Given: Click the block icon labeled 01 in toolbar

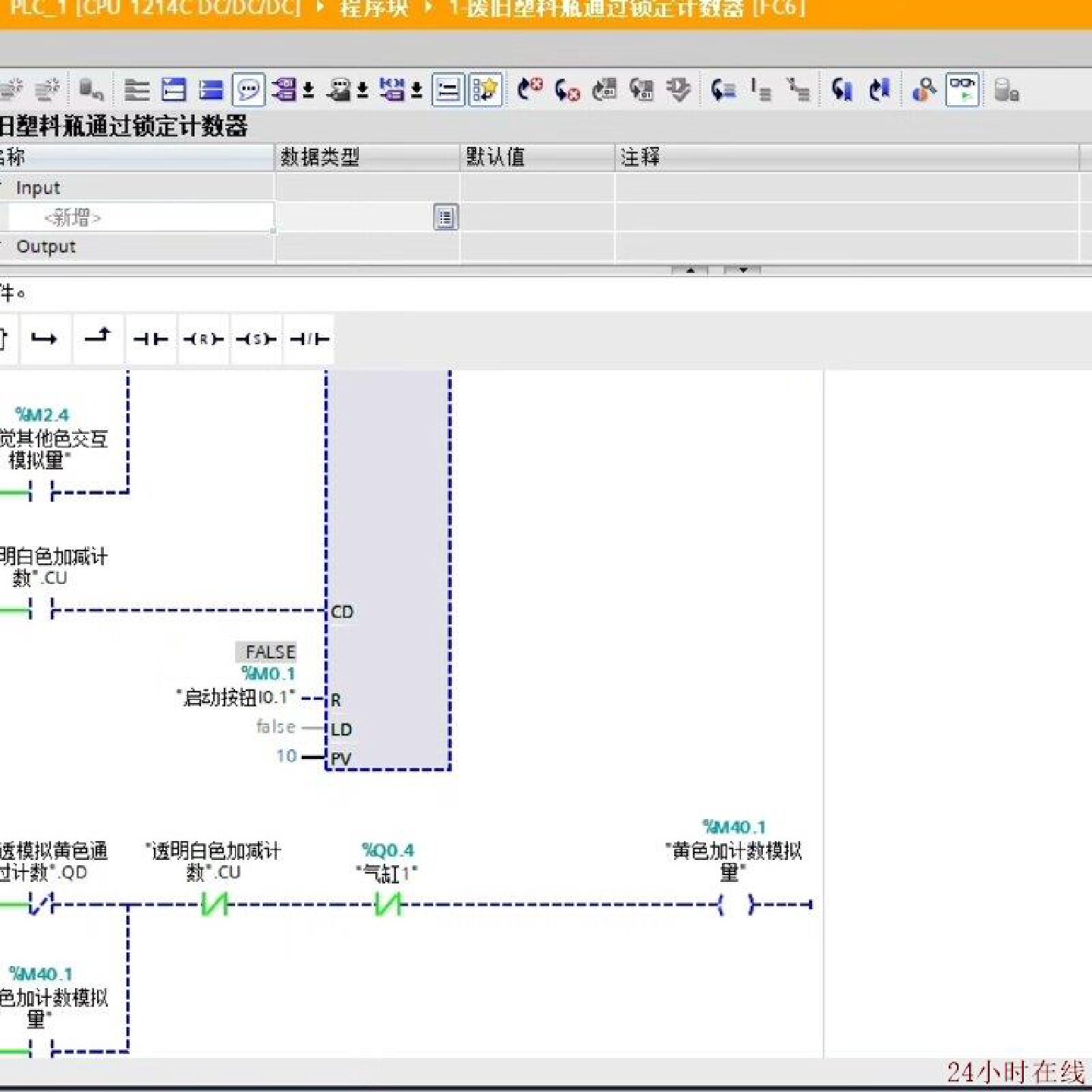Looking at the screenshot, I should tap(642, 90).
